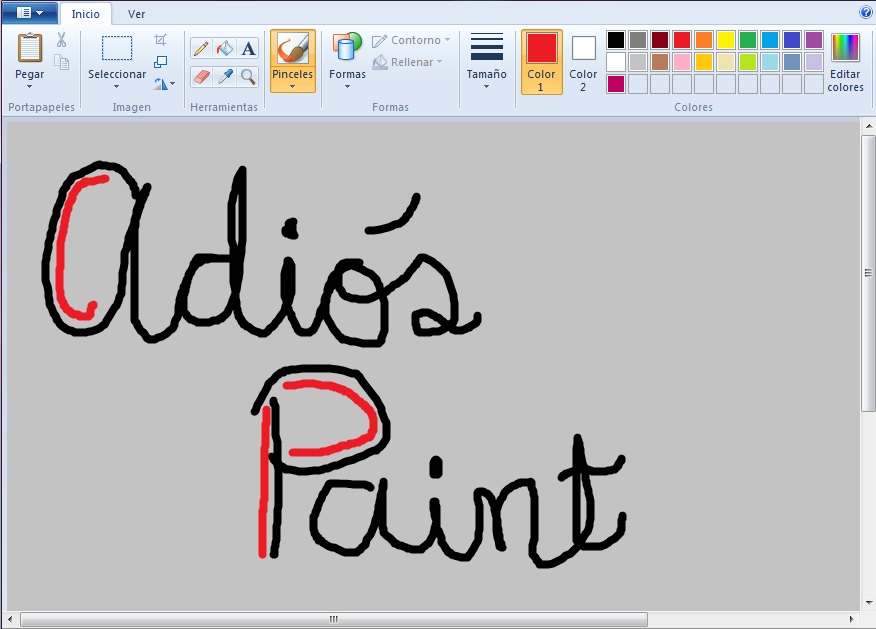
Task: Click the horizontal scrollbar left arrow
Action: coord(10,620)
